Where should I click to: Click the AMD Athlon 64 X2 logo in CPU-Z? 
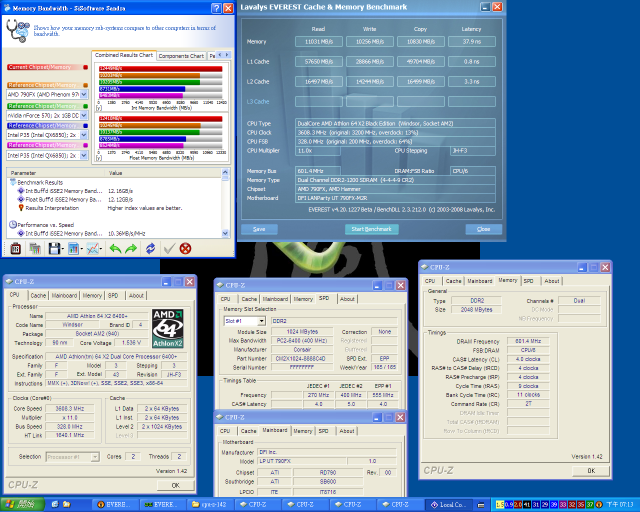(x=168, y=328)
